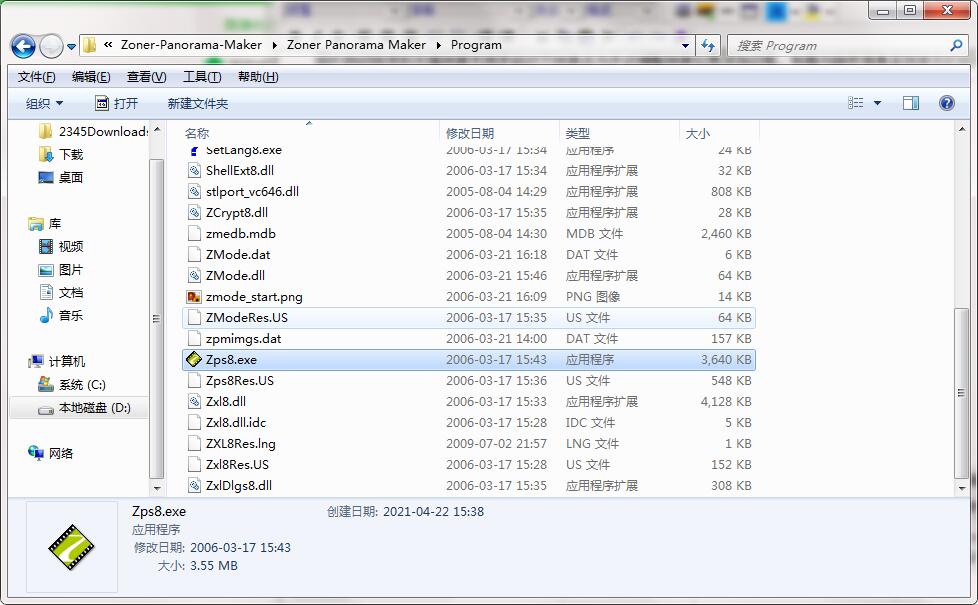The image size is (978, 605).
Task: Click zmode_start.png image file icon
Action: (195, 297)
